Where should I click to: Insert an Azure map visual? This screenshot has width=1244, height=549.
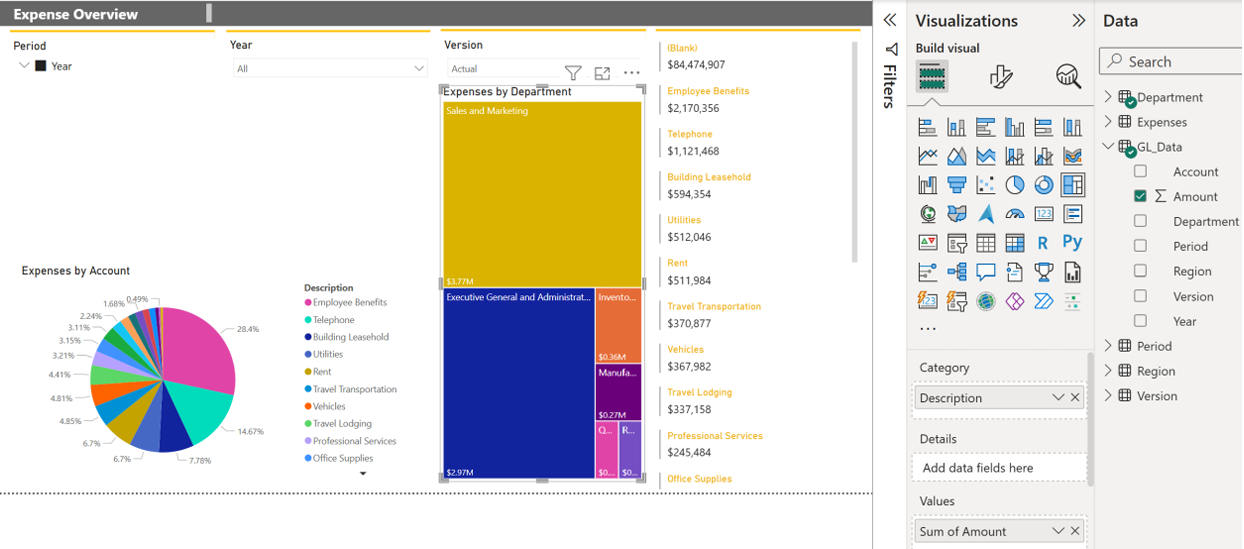985,214
